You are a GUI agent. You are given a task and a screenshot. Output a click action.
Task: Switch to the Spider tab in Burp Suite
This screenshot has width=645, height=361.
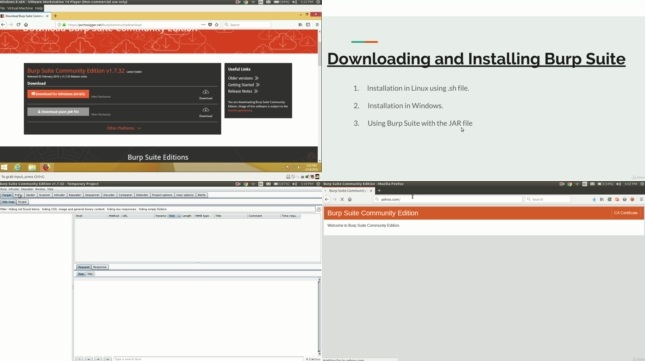tap(30, 195)
